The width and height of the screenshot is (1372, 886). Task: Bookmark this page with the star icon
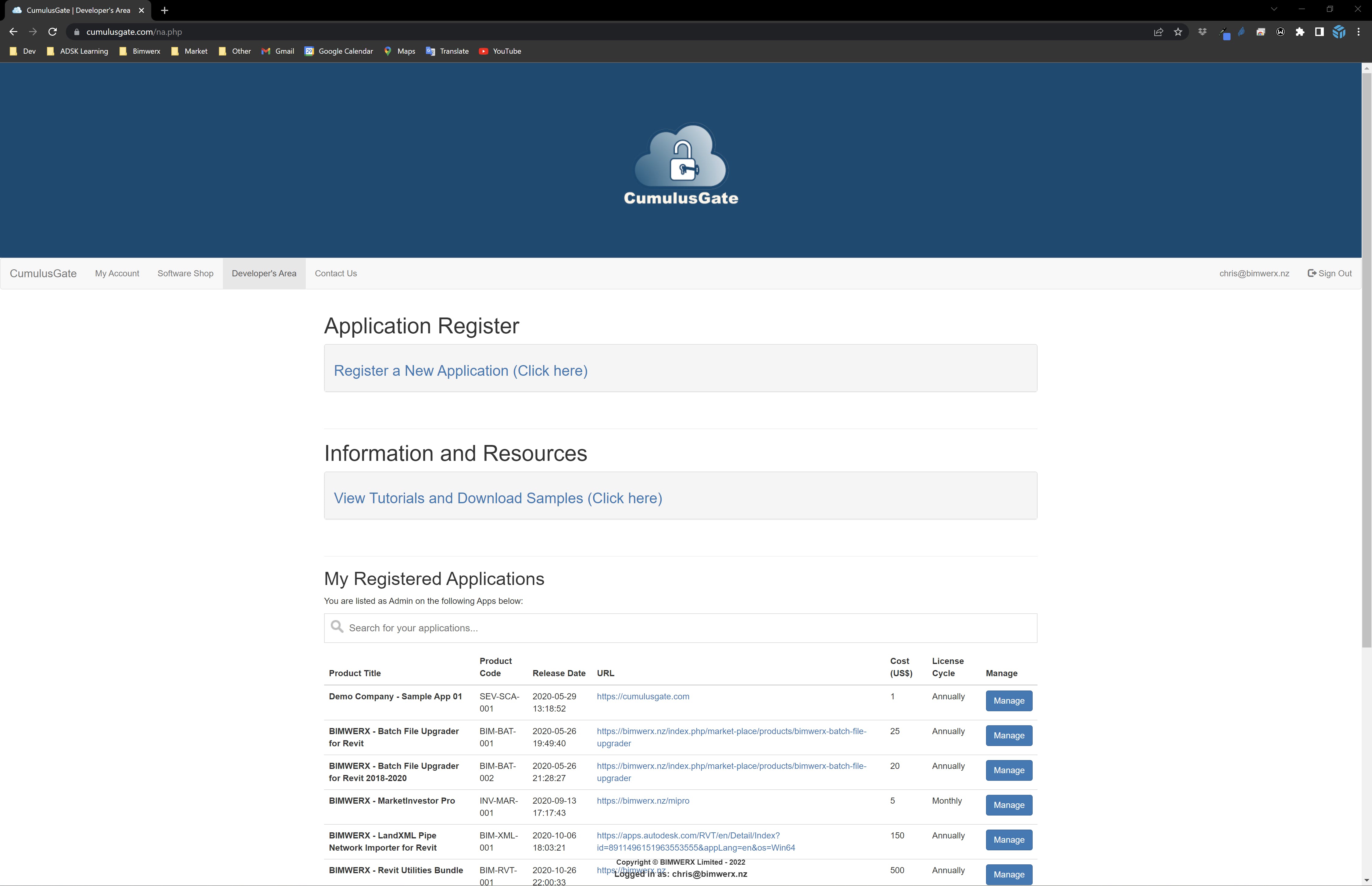[1178, 32]
